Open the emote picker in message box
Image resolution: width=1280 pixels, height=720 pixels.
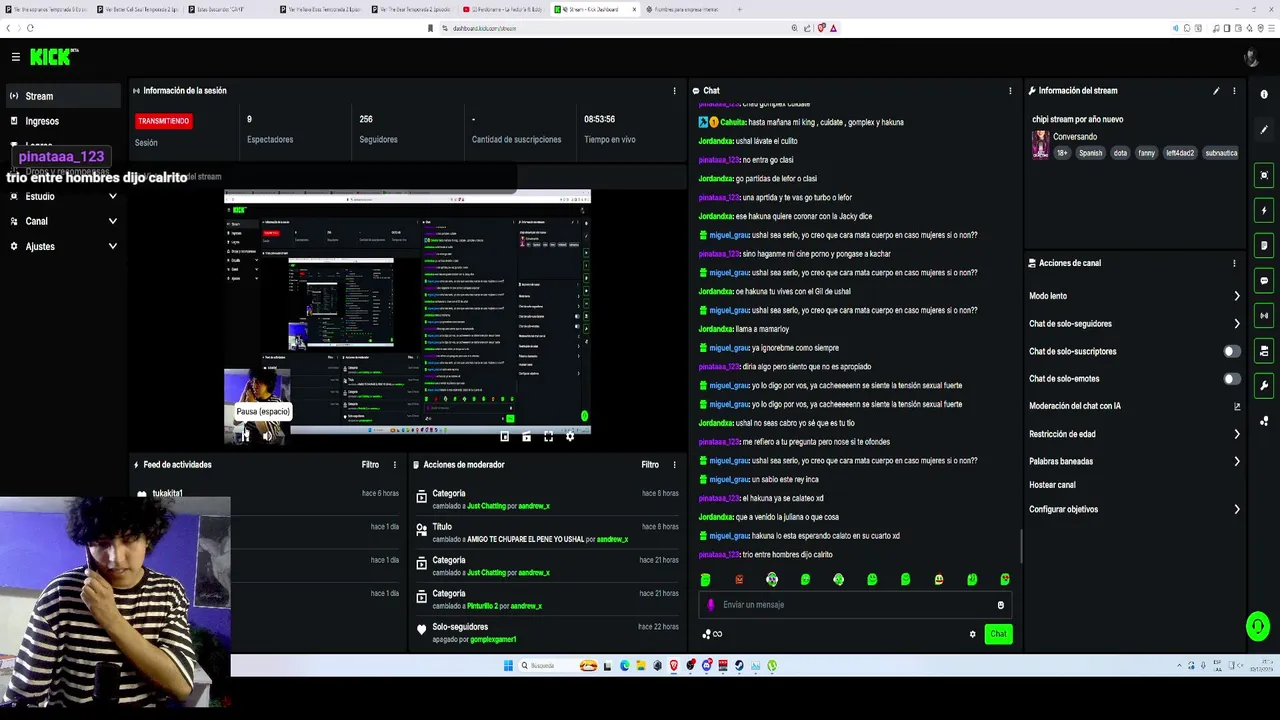click(1000, 605)
